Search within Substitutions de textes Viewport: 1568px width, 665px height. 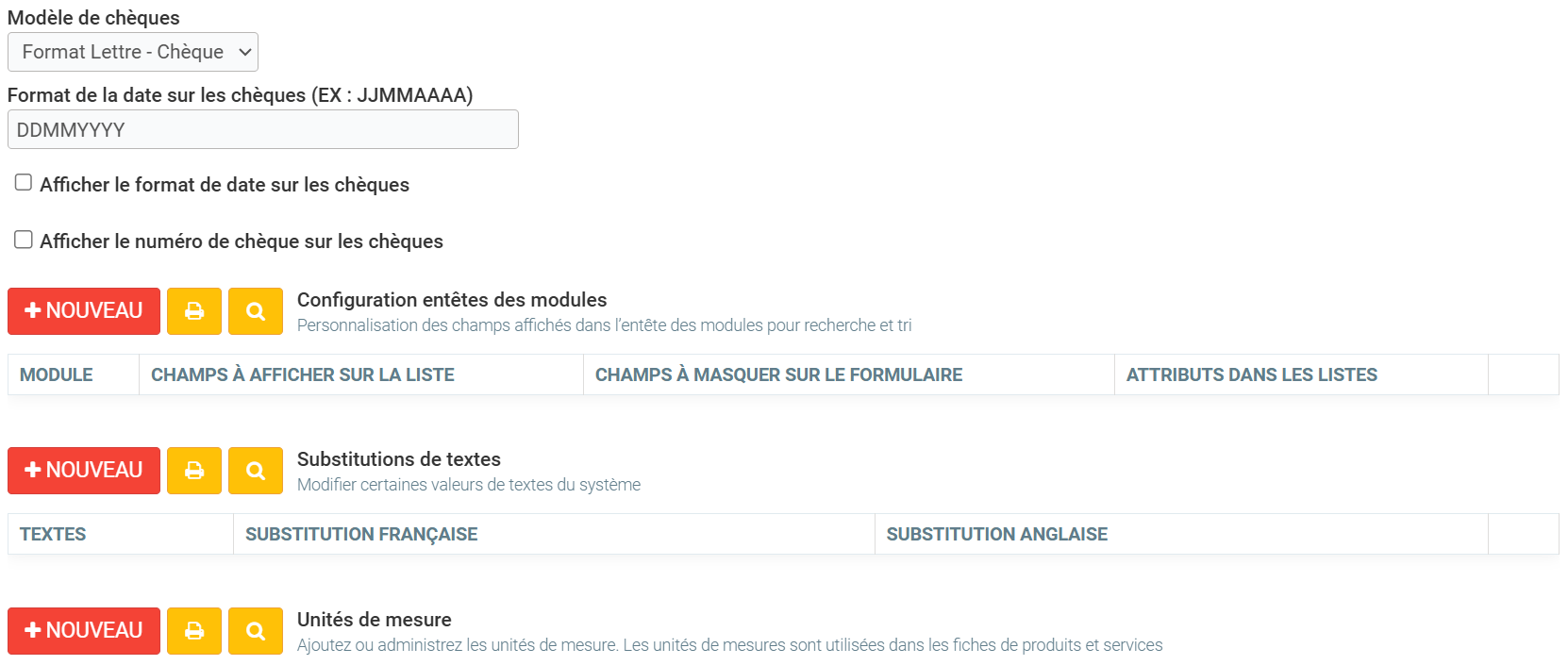(256, 471)
